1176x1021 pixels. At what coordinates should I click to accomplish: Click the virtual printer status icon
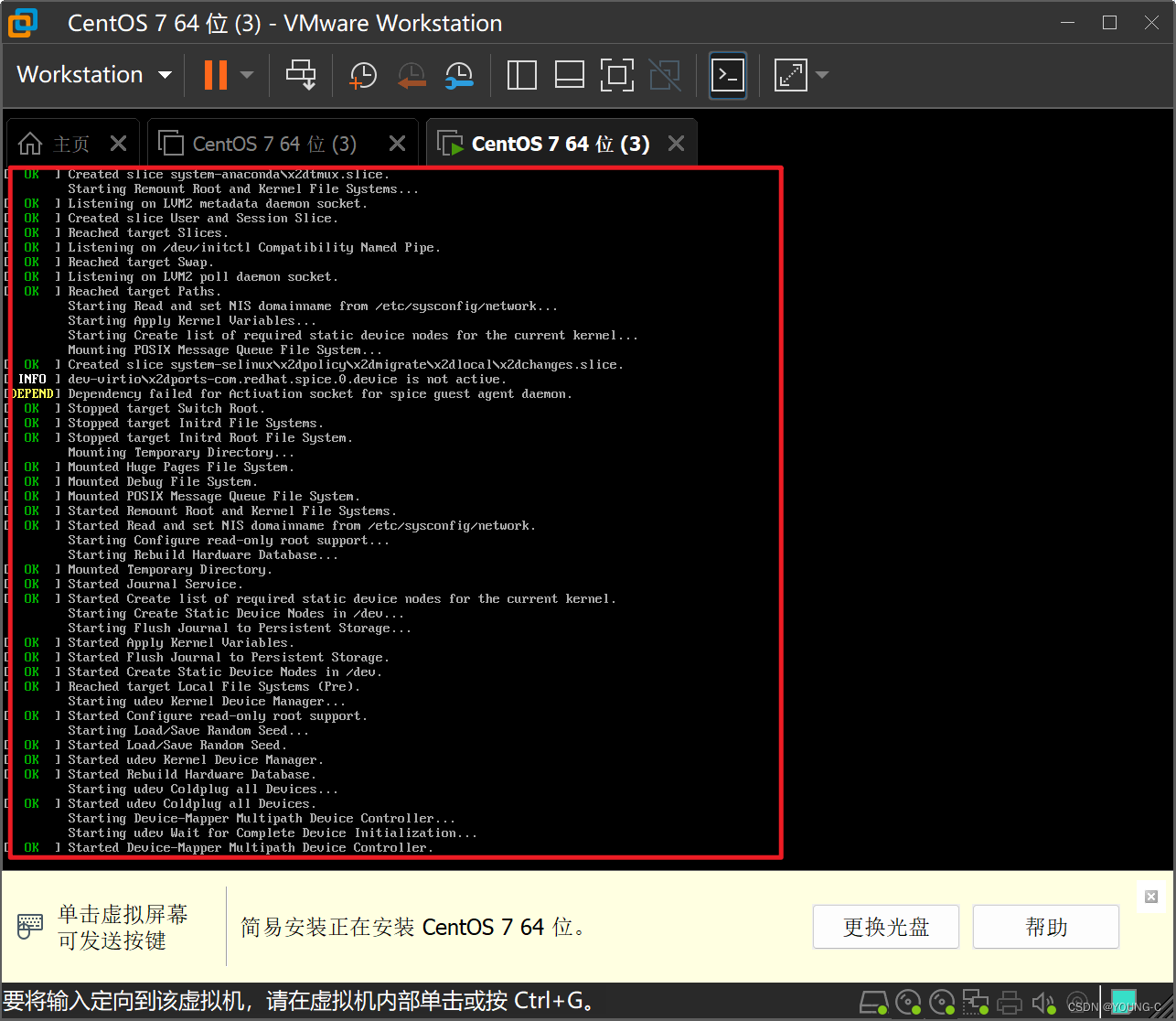[x=1010, y=1003]
